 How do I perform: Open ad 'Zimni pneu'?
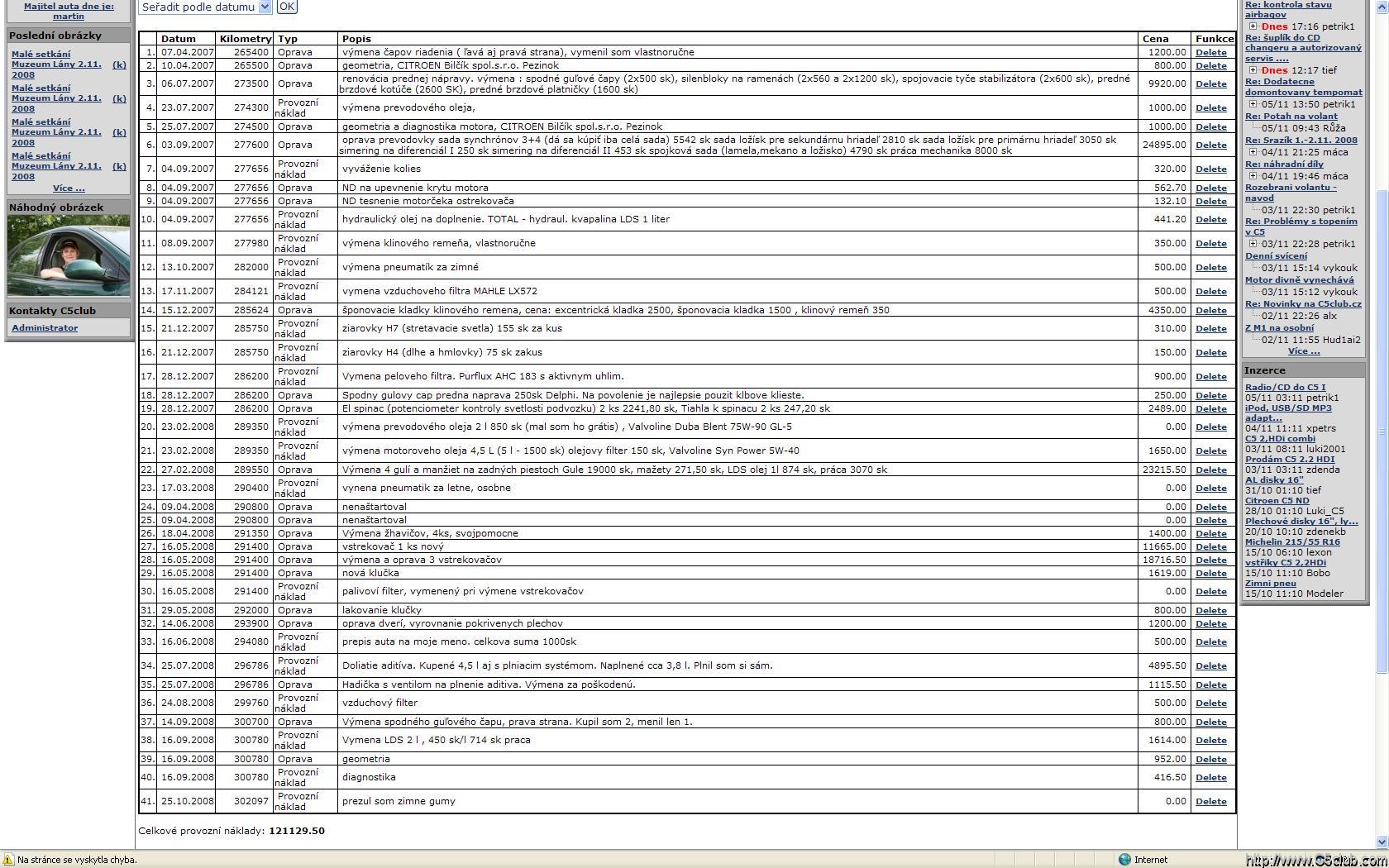coord(1270,584)
